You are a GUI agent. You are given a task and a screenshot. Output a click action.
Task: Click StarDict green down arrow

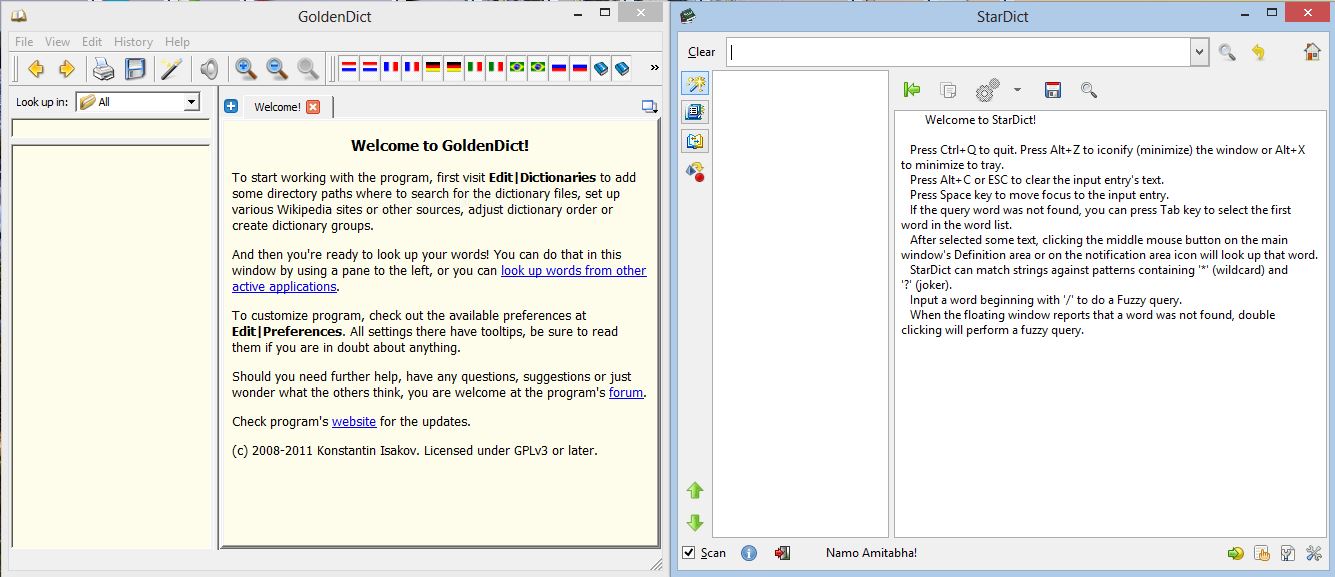(695, 522)
